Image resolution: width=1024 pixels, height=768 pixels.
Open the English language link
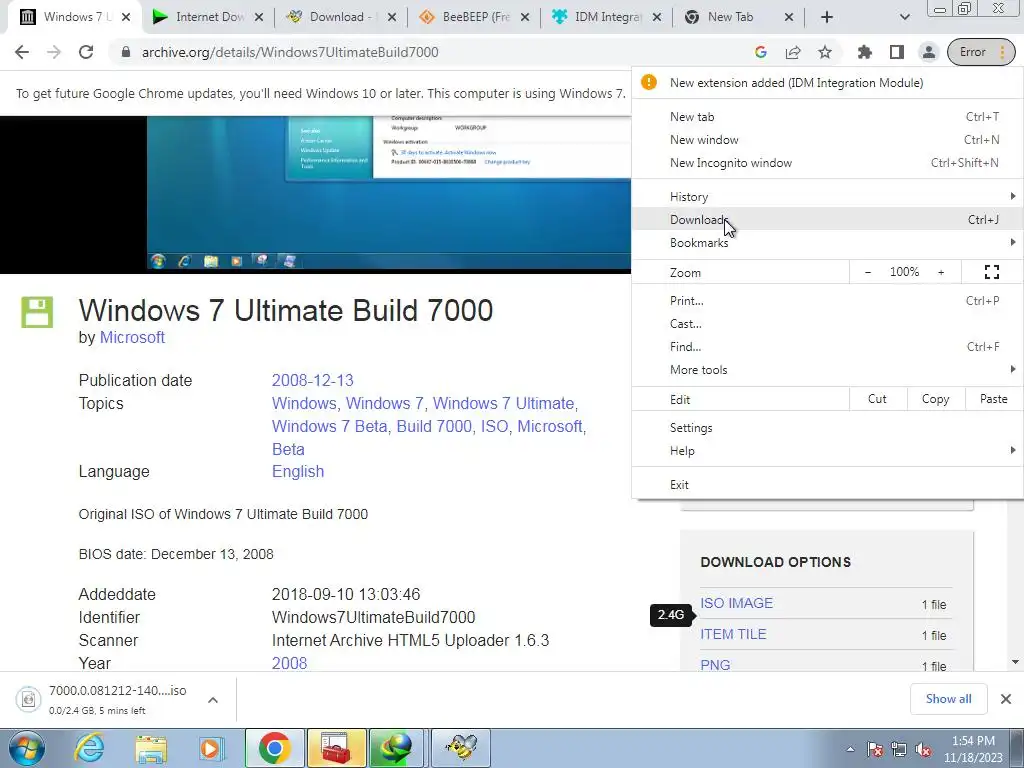coord(298,472)
